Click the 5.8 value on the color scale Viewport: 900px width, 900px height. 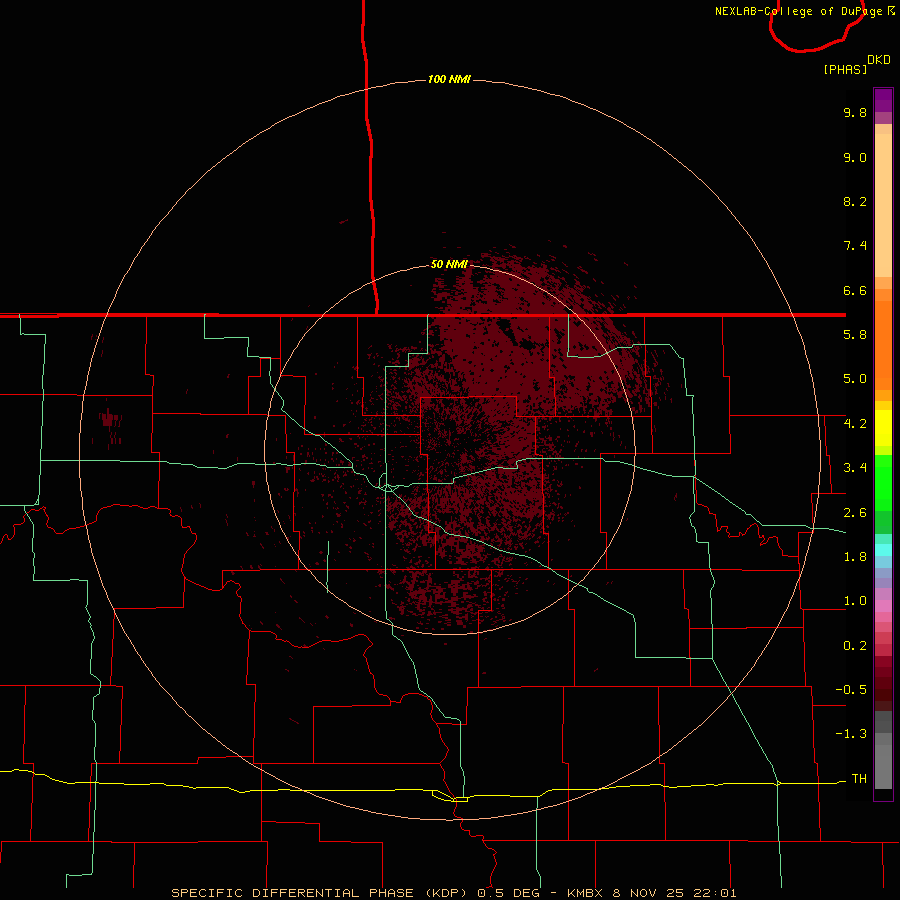tap(855, 335)
